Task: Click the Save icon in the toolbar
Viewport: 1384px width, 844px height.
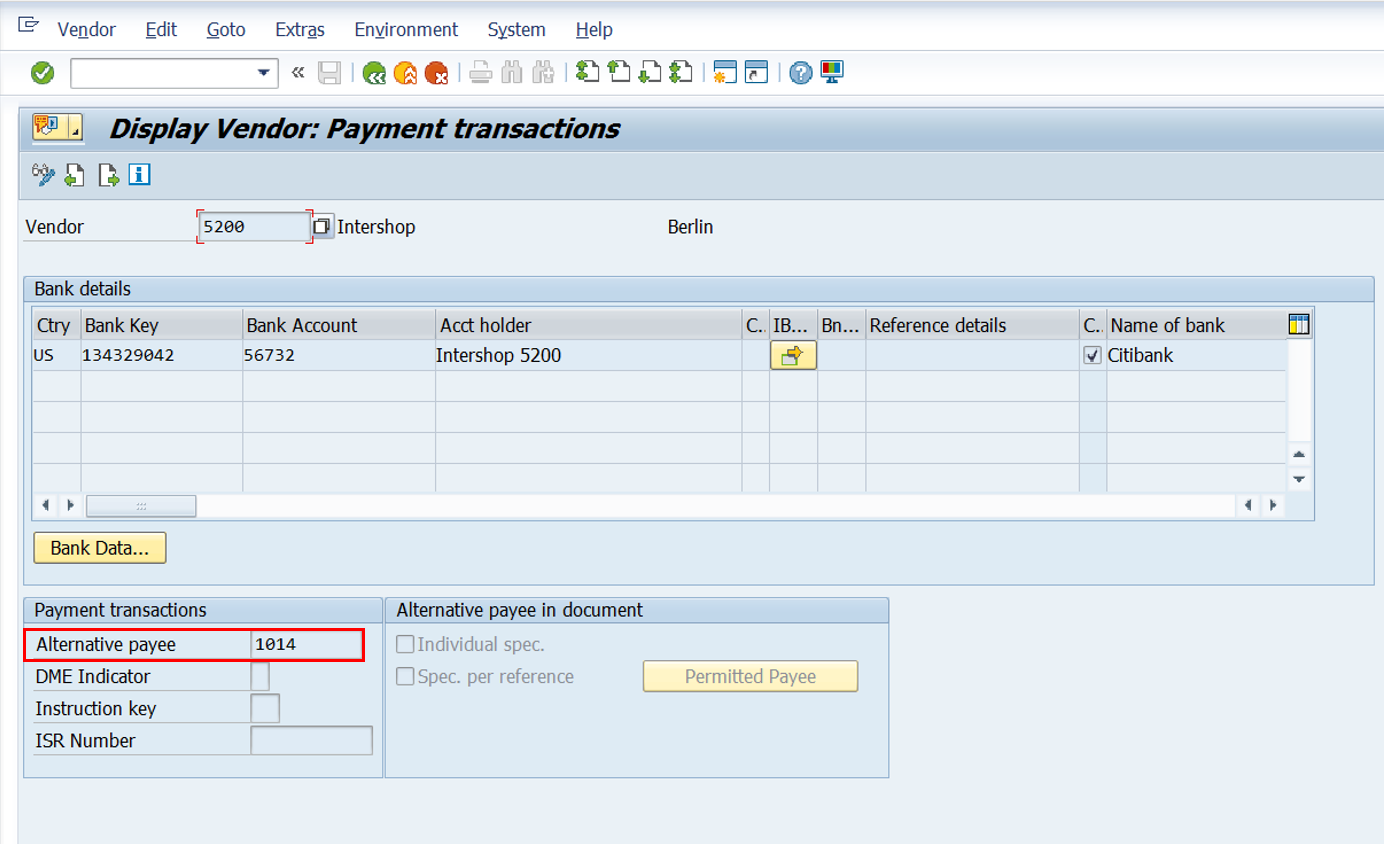Action: 330,72
